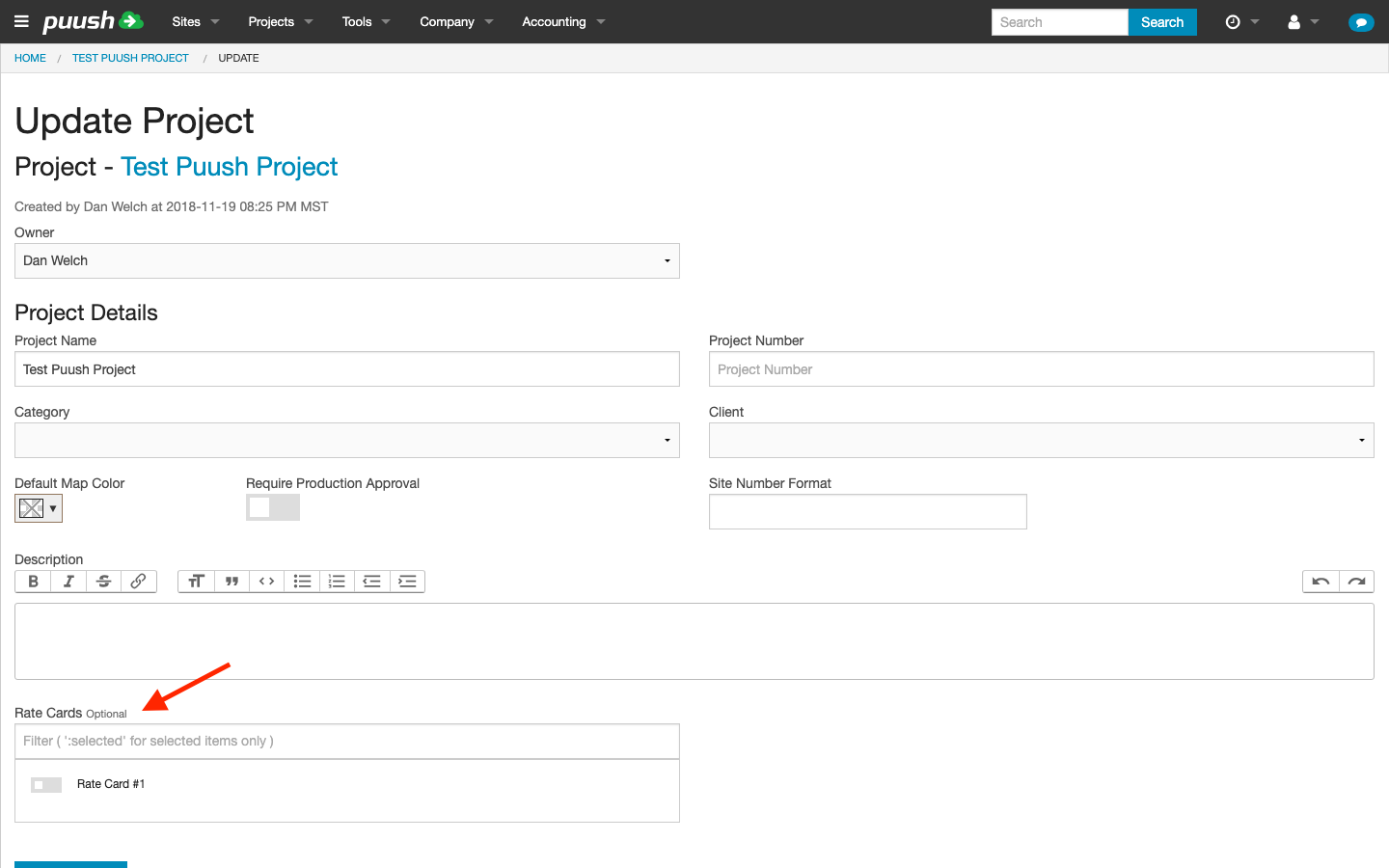This screenshot has width=1389, height=868.
Task: Undo the last description edit
Action: pos(1320,581)
